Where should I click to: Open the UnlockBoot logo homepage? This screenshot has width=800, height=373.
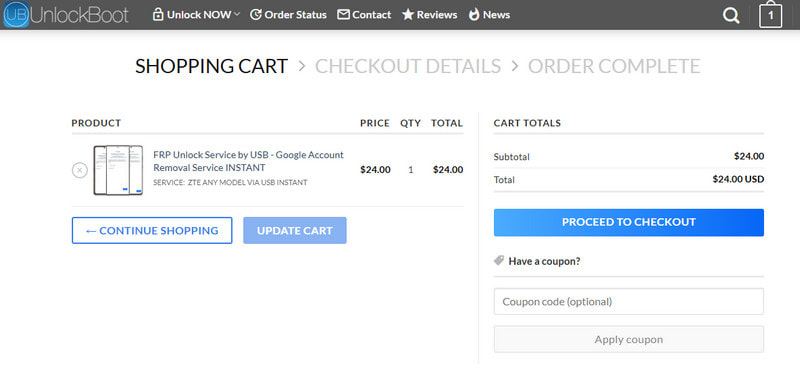[x=66, y=14]
